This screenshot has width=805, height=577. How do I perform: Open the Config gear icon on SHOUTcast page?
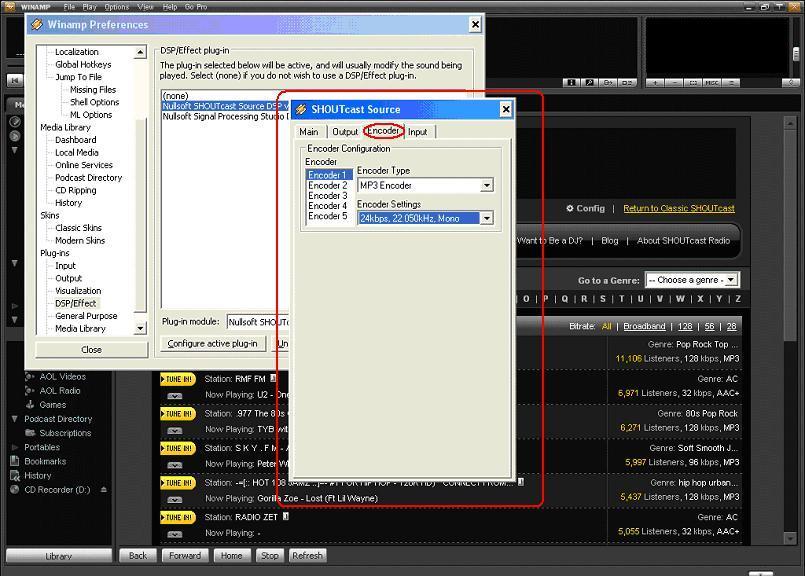click(569, 208)
